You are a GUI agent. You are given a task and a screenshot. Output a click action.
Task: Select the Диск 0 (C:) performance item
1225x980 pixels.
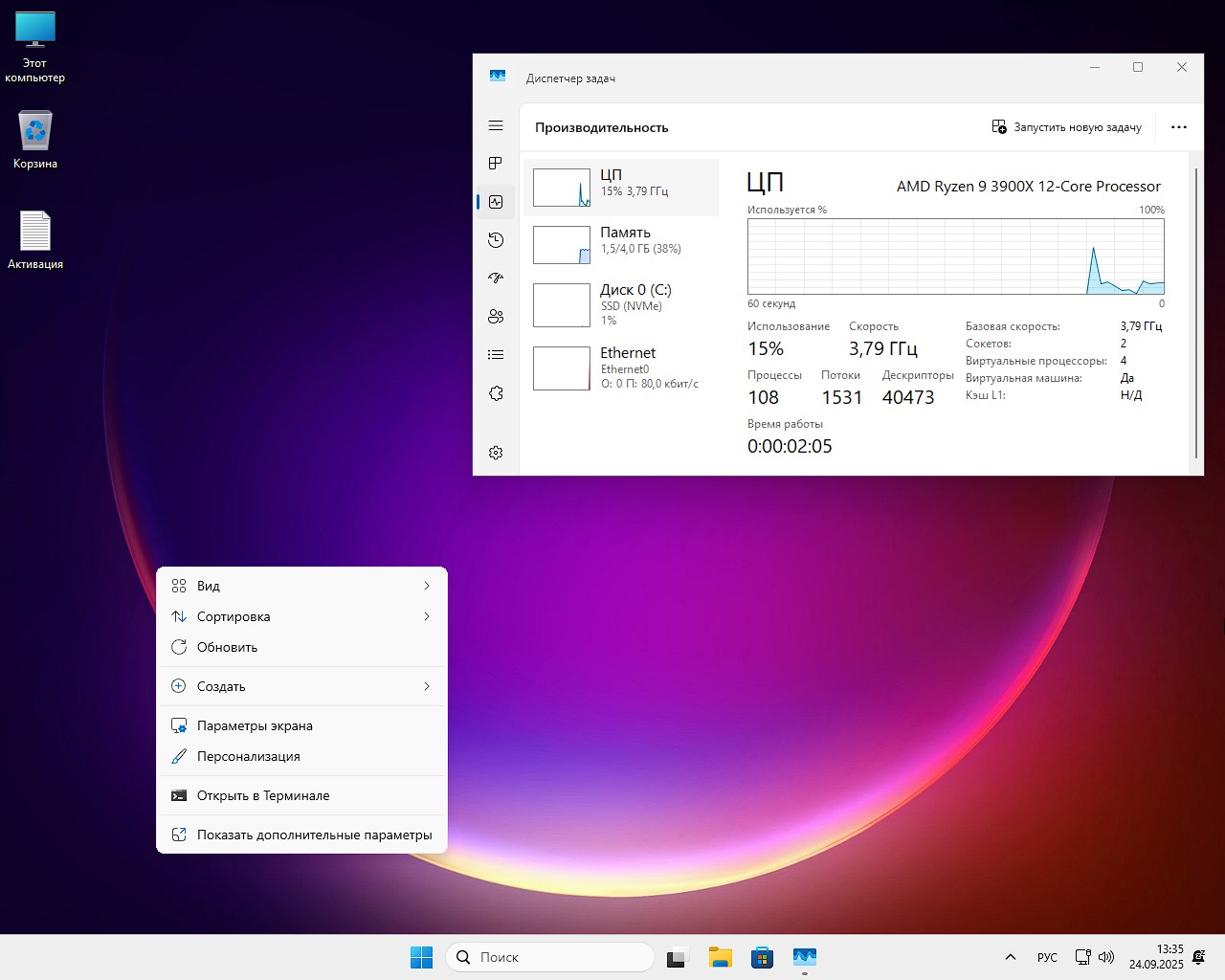621,304
